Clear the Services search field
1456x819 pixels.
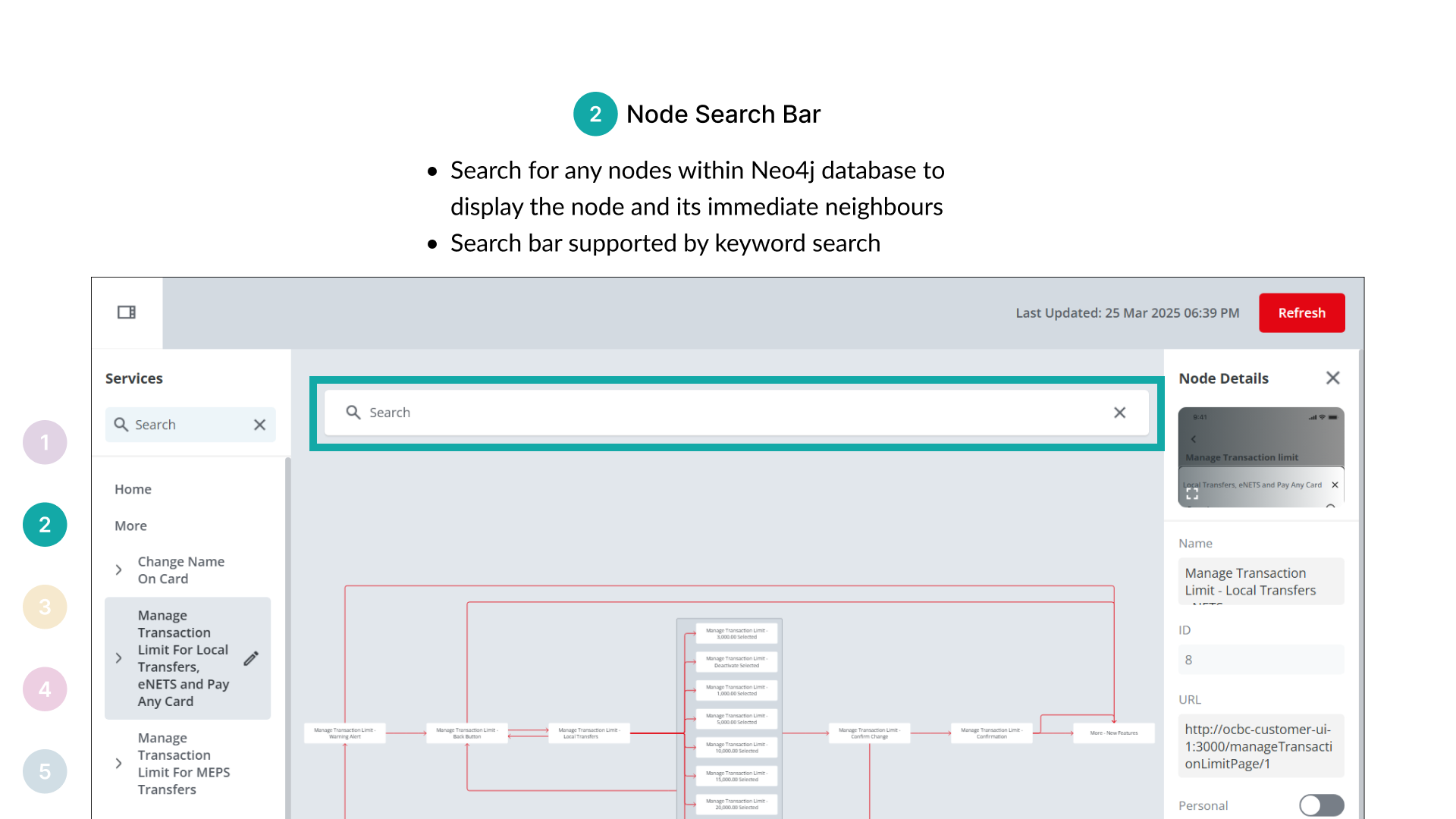[259, 425]
